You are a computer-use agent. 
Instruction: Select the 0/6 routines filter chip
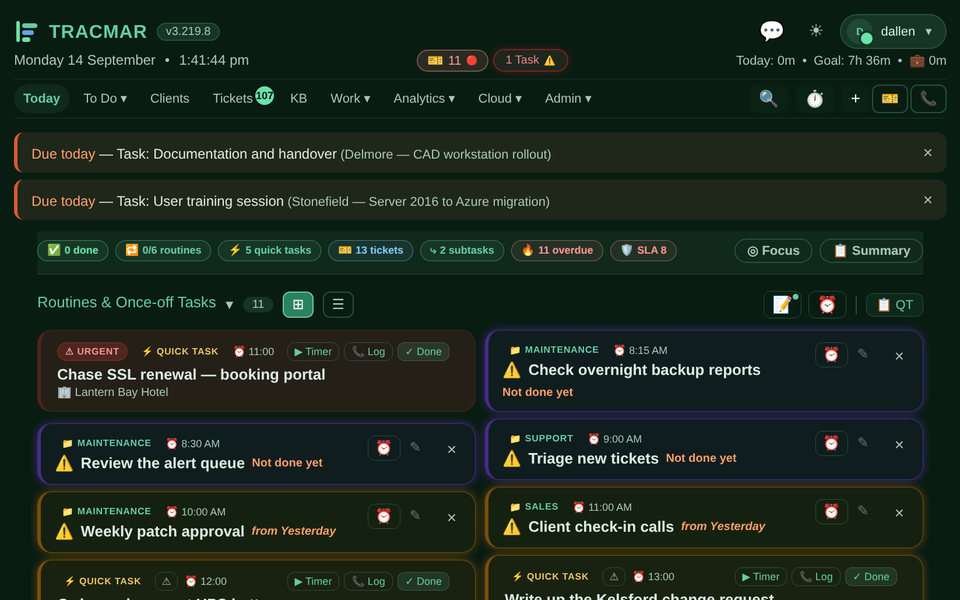tap(163, 250)
